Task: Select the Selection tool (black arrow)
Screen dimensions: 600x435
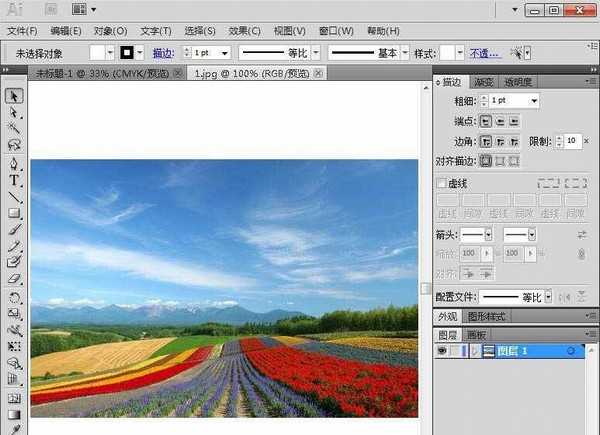Action: [14, 97]
